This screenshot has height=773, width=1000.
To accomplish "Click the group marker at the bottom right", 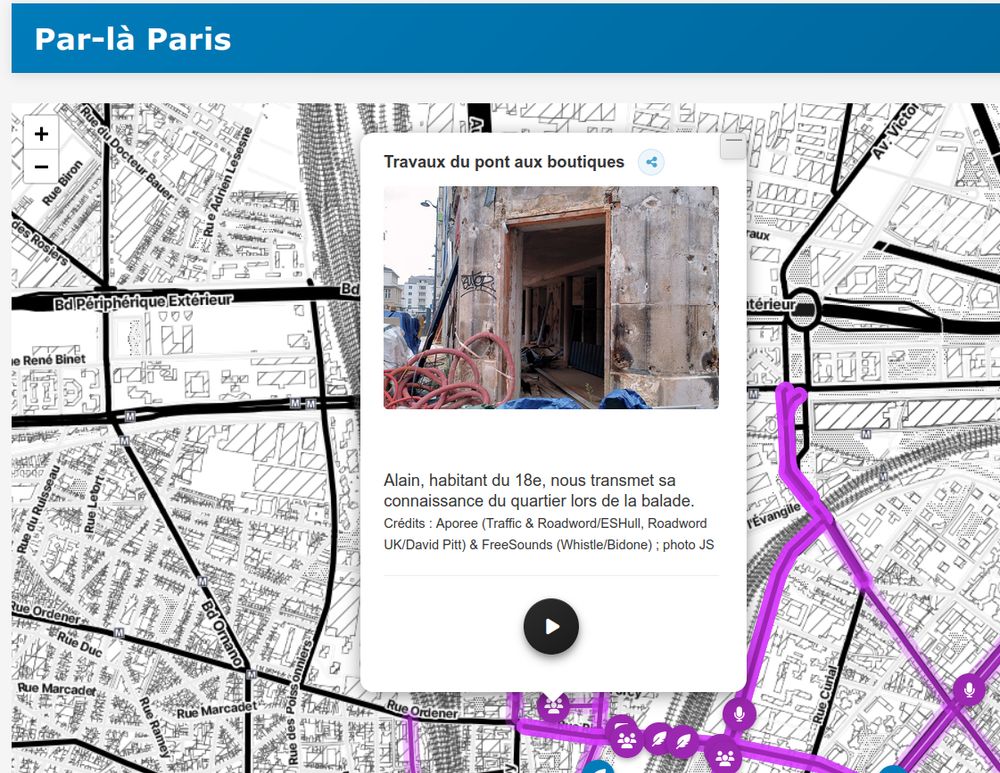I will pyautogui.click(x=724, y=756).
